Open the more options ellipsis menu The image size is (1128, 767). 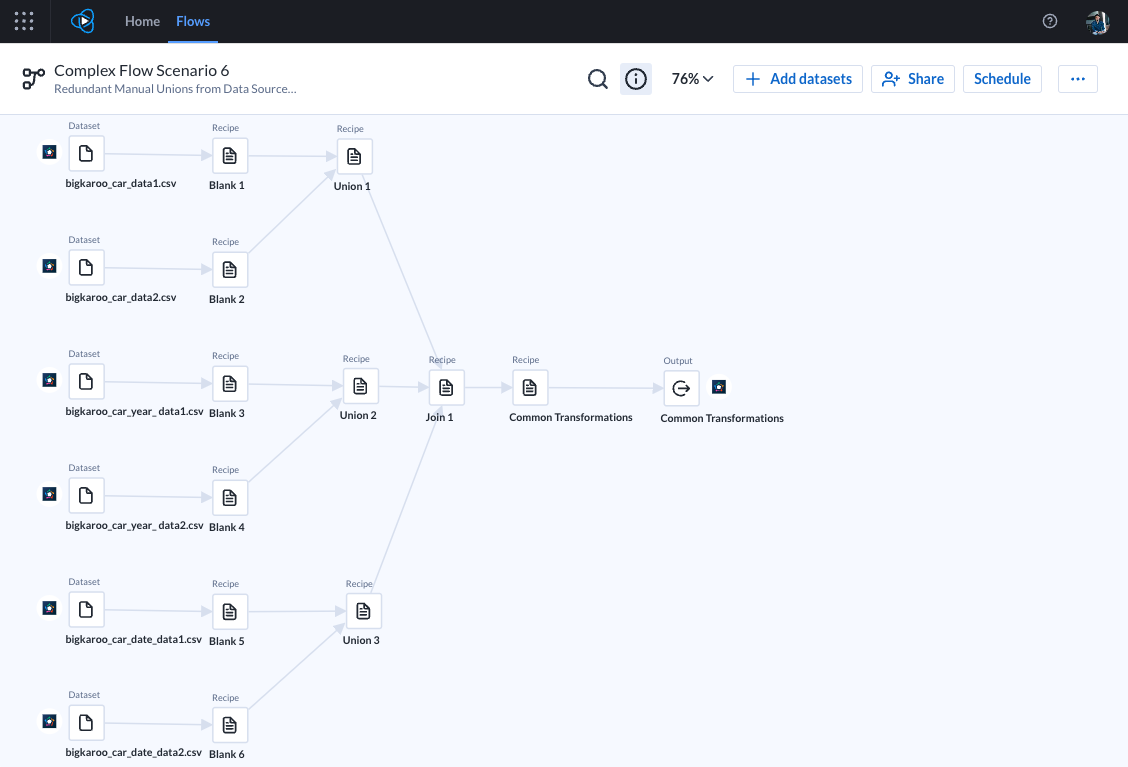pyautogui.click(x=1077, y=78)
